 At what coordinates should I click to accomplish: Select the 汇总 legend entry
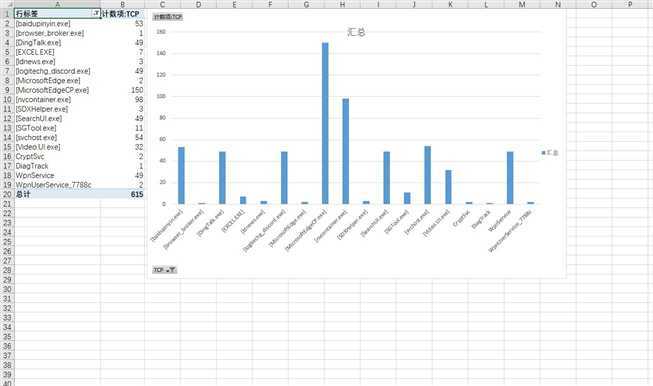(550, 152)
